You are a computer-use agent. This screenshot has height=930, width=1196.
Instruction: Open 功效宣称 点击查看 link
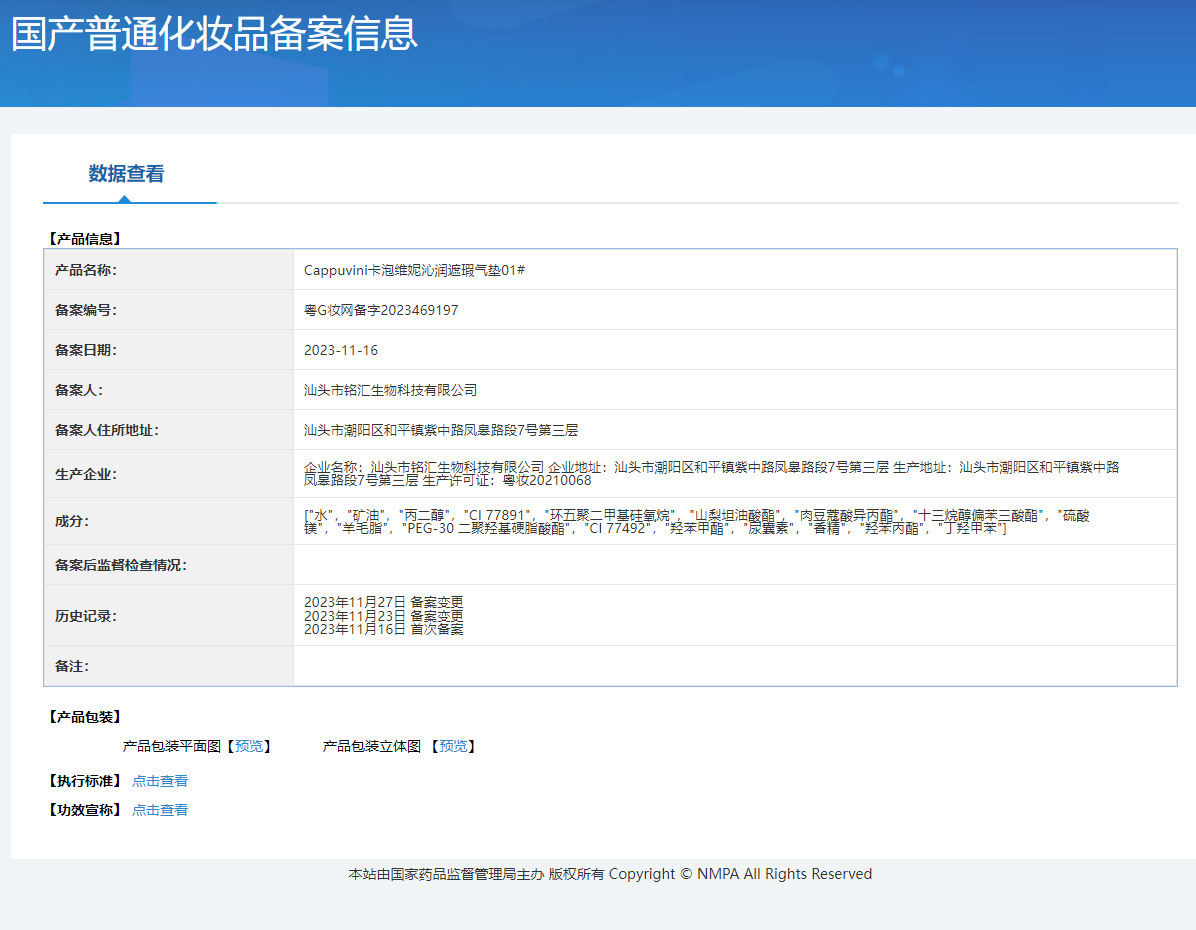point(159,810)
